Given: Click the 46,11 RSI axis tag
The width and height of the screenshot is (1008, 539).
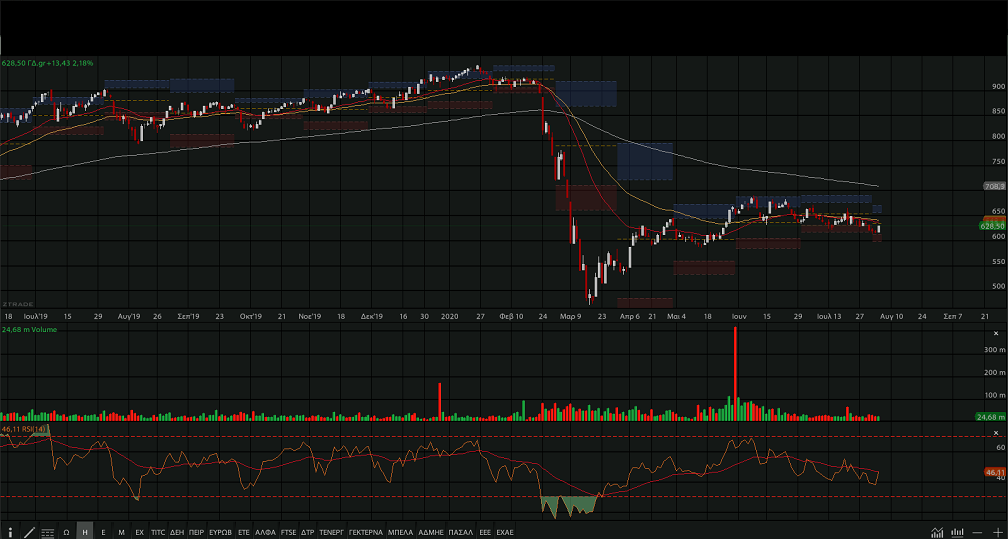Looking at the screenshot, I should click(995, 471).
